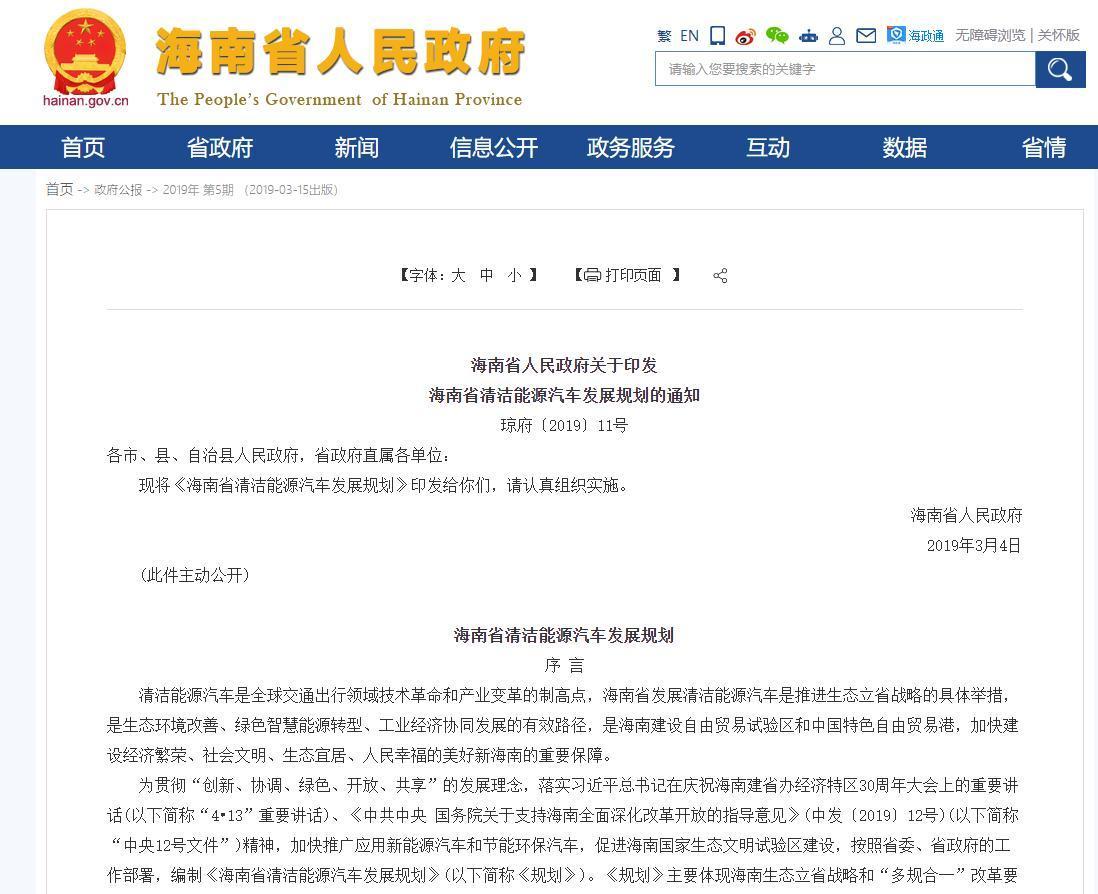Image resolution: width=1098 pixels, height=894 pixels.
Task: Go to 首页 in navigation bar
Action: pyautogui.click(x=83, y=148)
